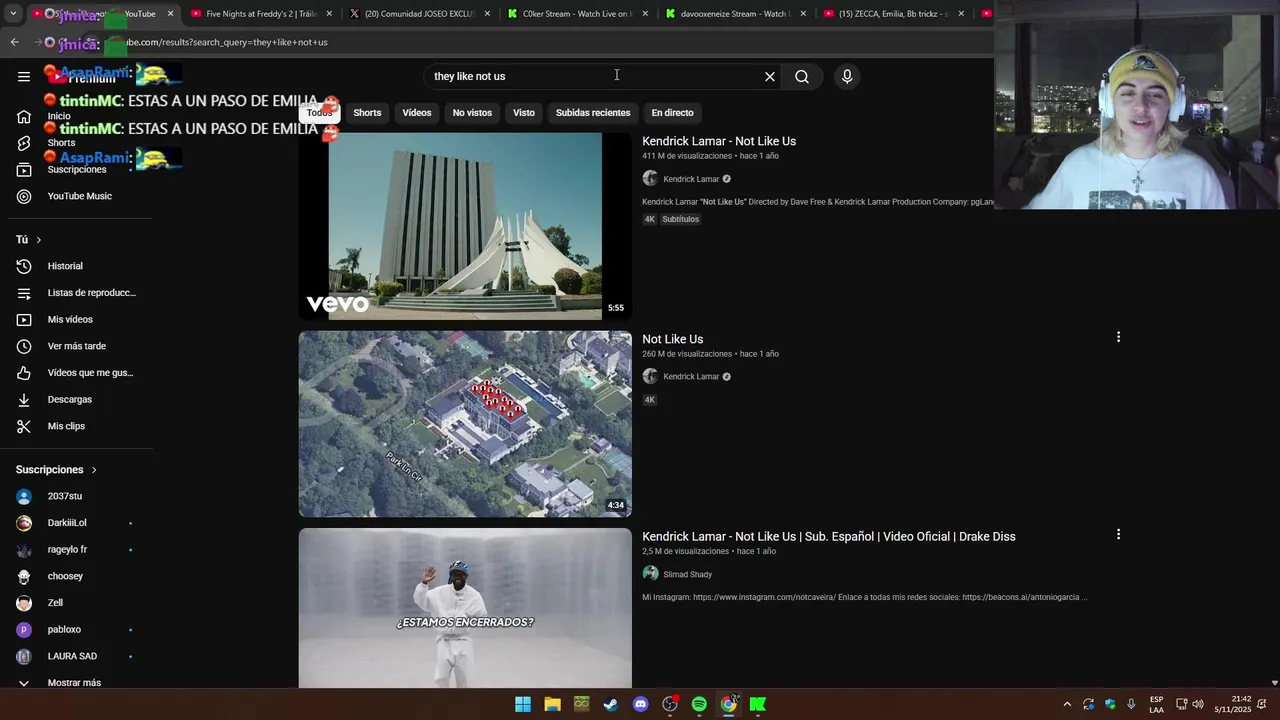Viewport: 1280px width, 720px height.
Task: Open Not Like Us Sub. Español video title
Action: pyautogui.click(x=829, y=537)
